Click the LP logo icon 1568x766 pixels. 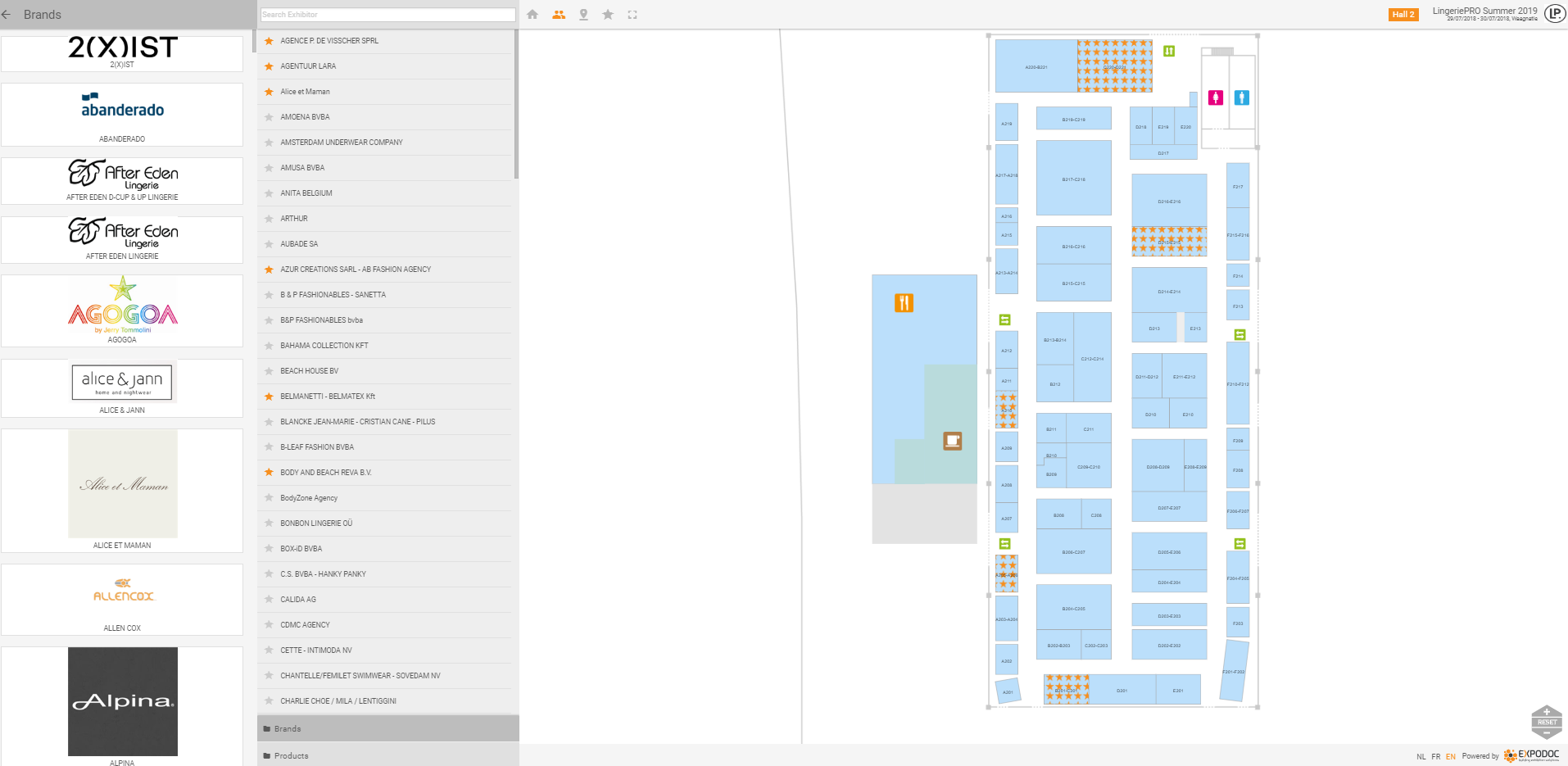1554,14
